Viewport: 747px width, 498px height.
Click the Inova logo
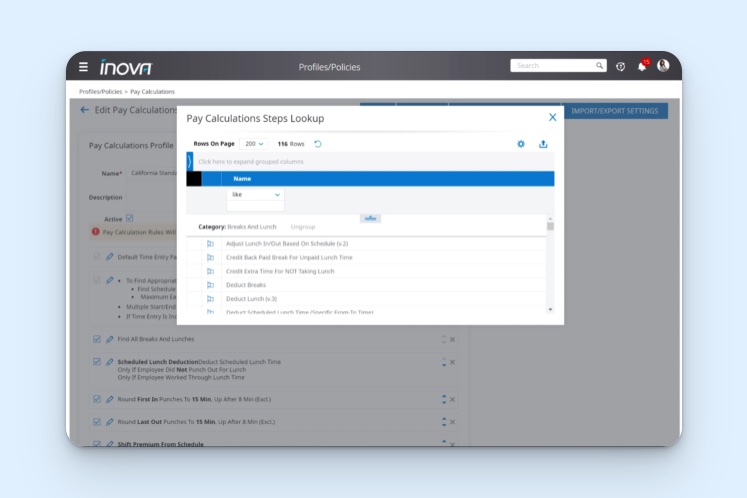tap(125, 67)
